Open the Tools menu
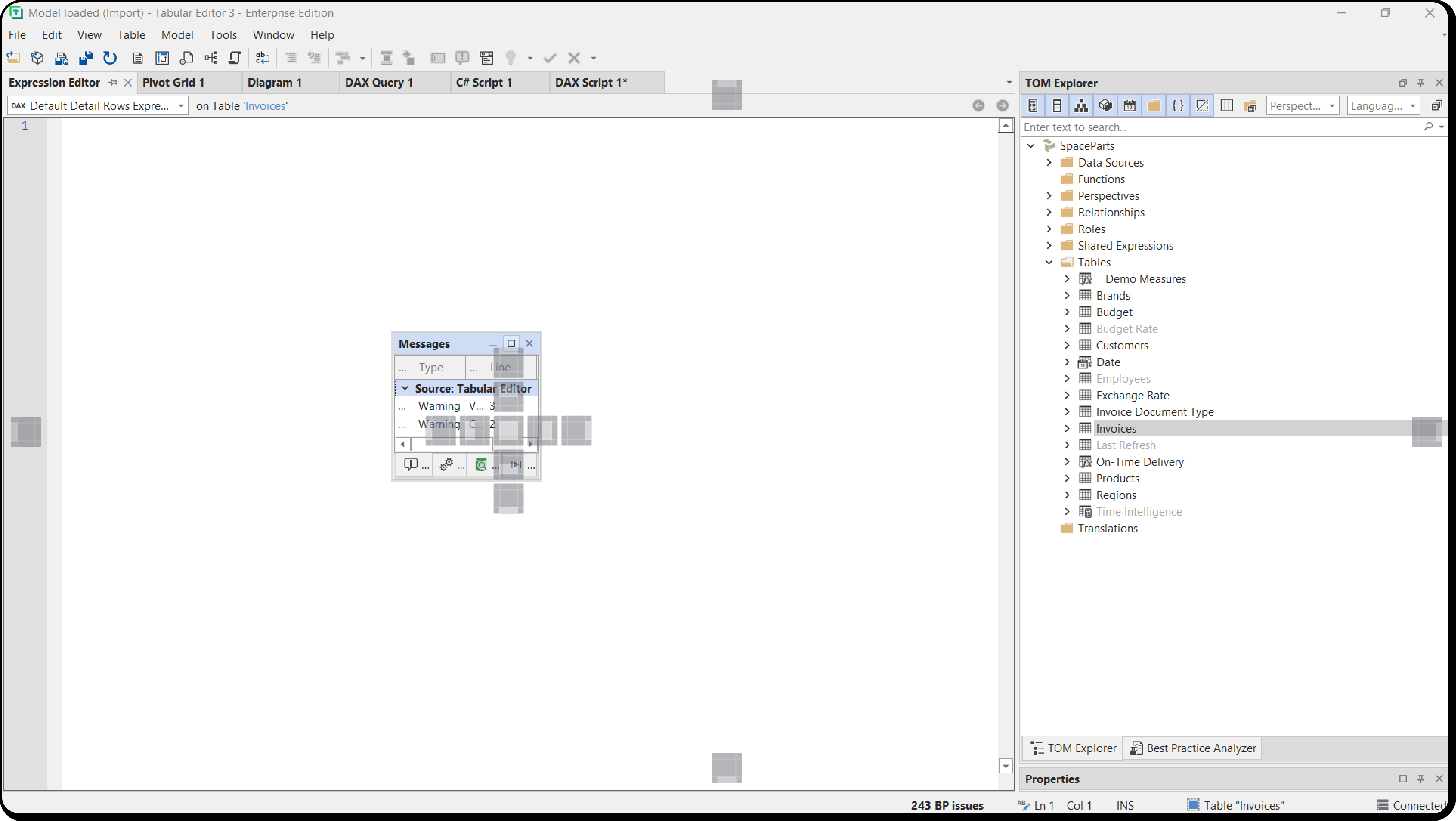Image resolution: width=1456 pixels, height=821 pixels. [223, 35]
